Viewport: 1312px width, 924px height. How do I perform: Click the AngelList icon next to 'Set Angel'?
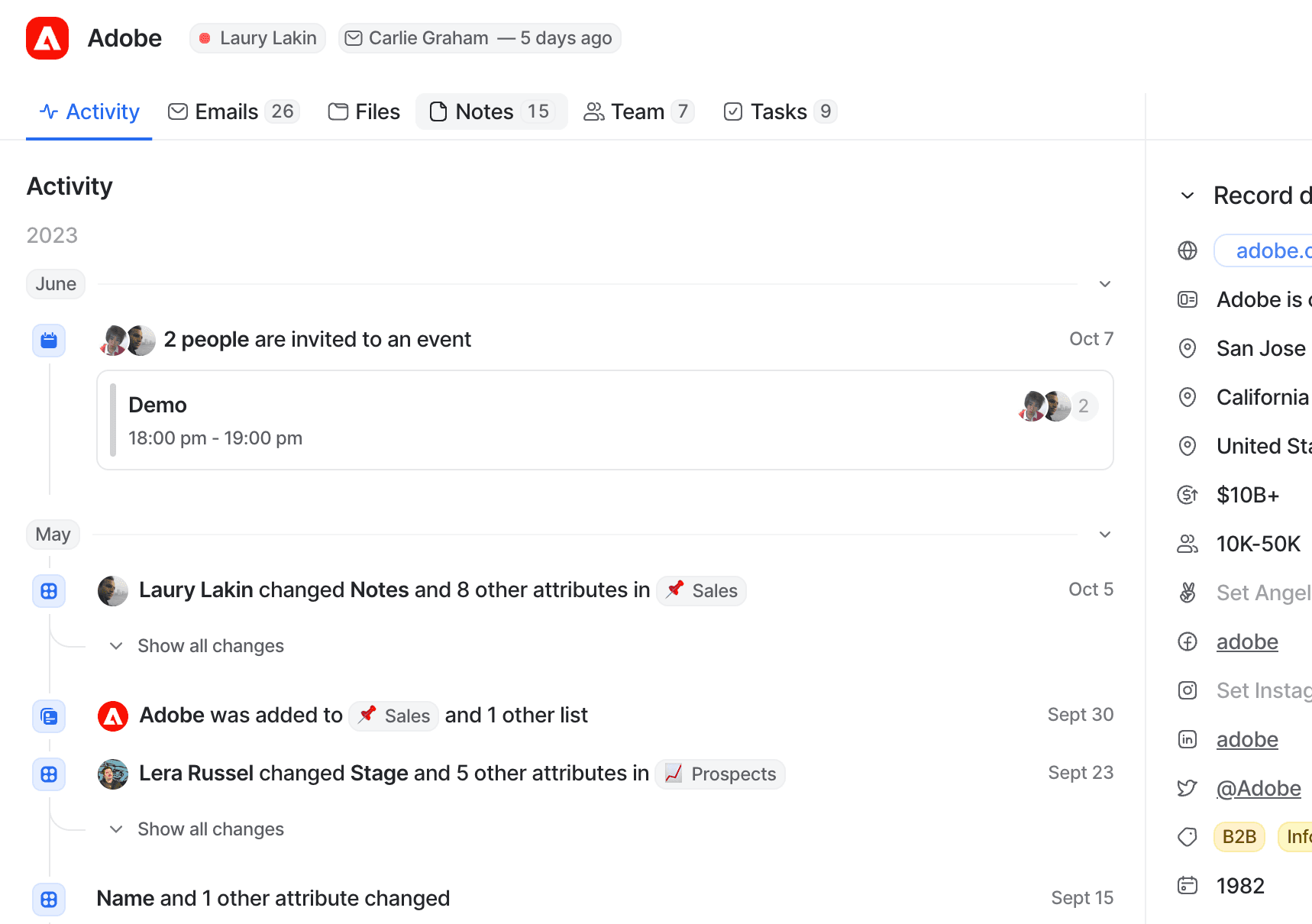pos(1188,593)
